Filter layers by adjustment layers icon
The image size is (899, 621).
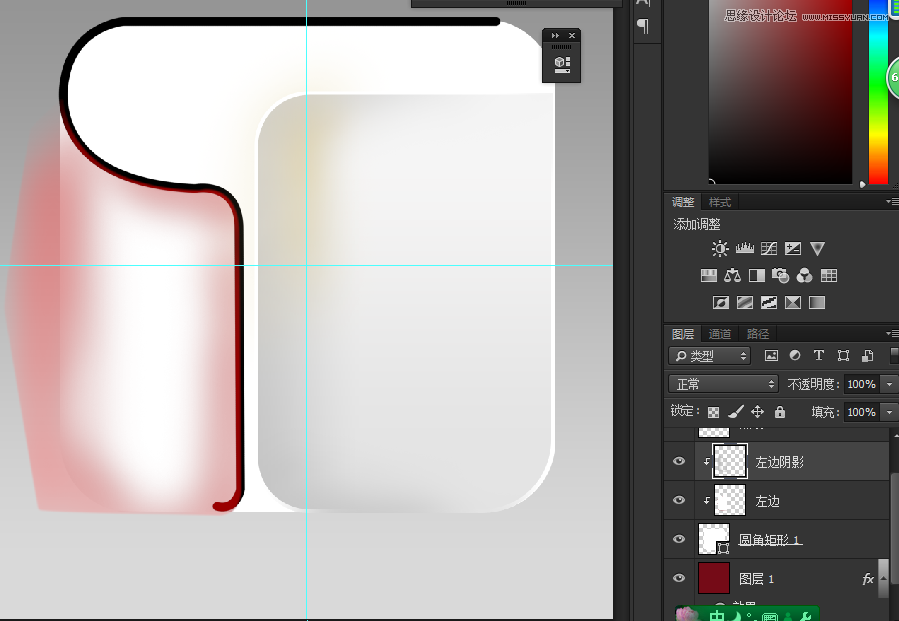coord(795,356)
